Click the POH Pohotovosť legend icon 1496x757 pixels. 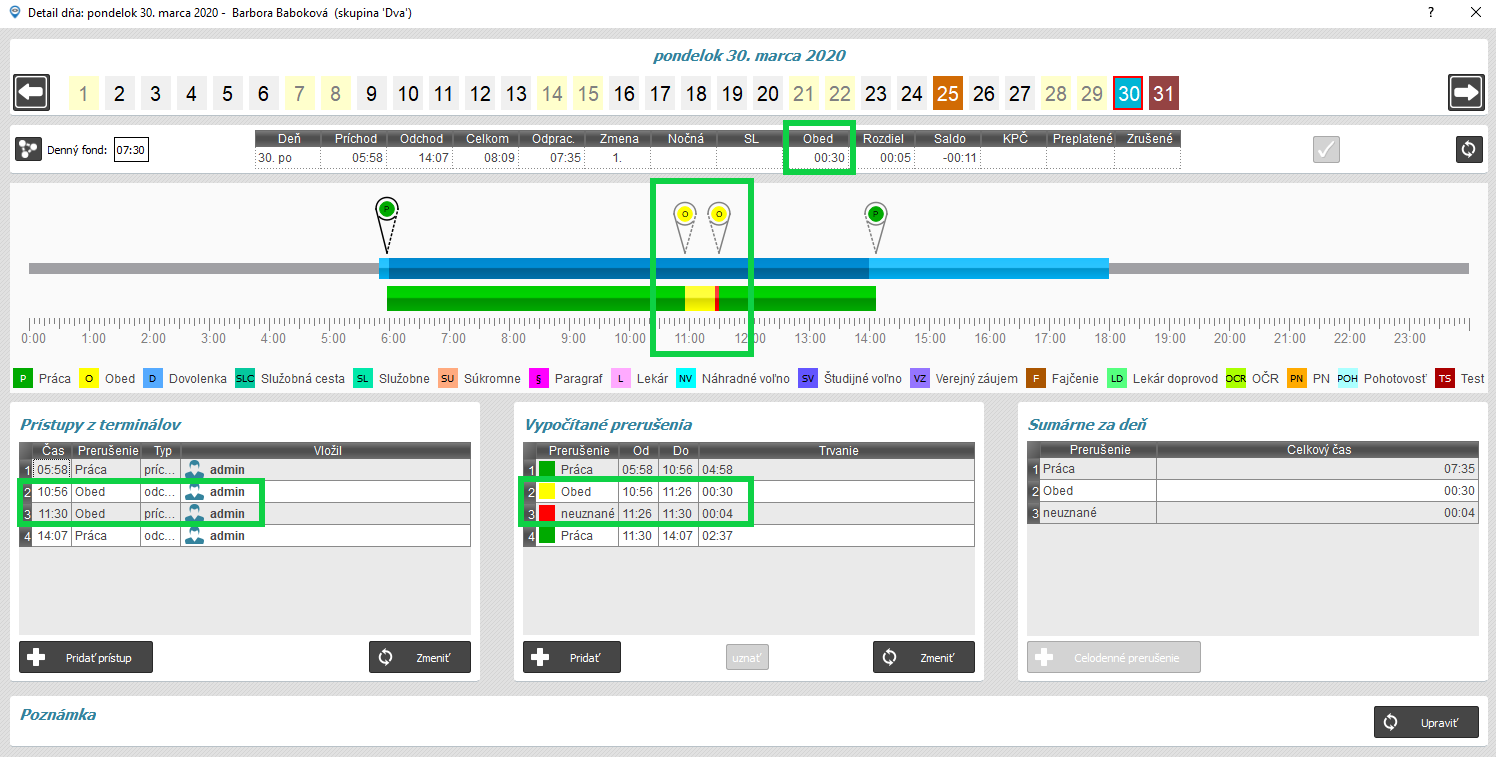click(x=1347, y=379)
